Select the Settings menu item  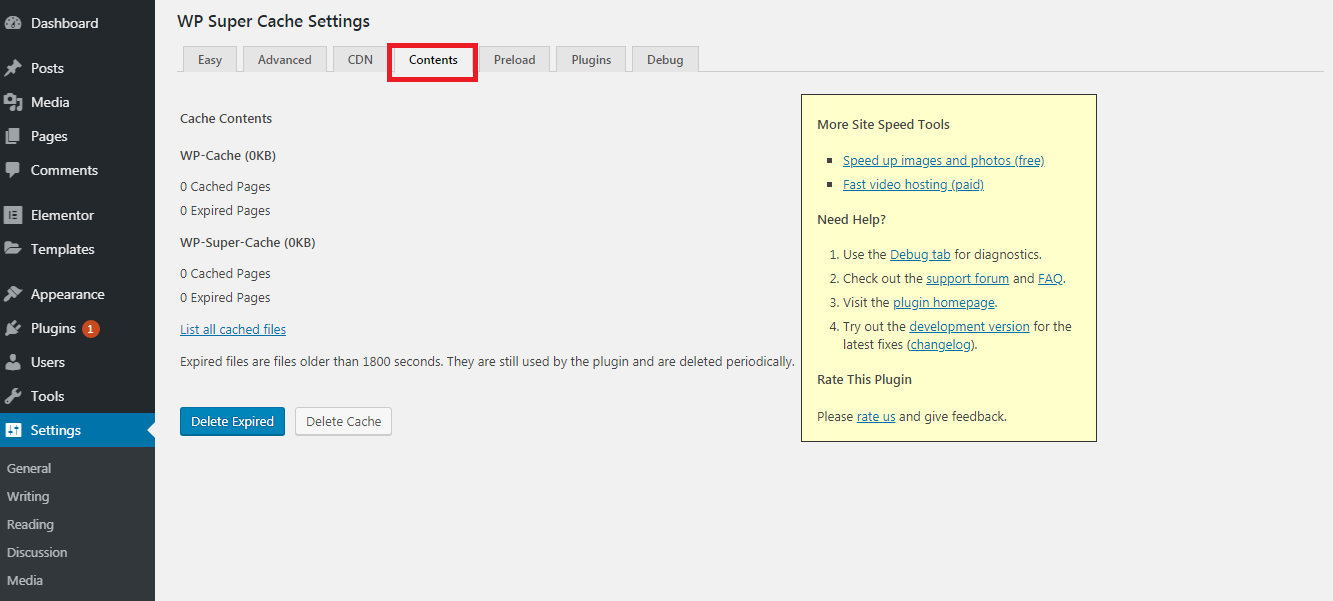click(77, 430)
